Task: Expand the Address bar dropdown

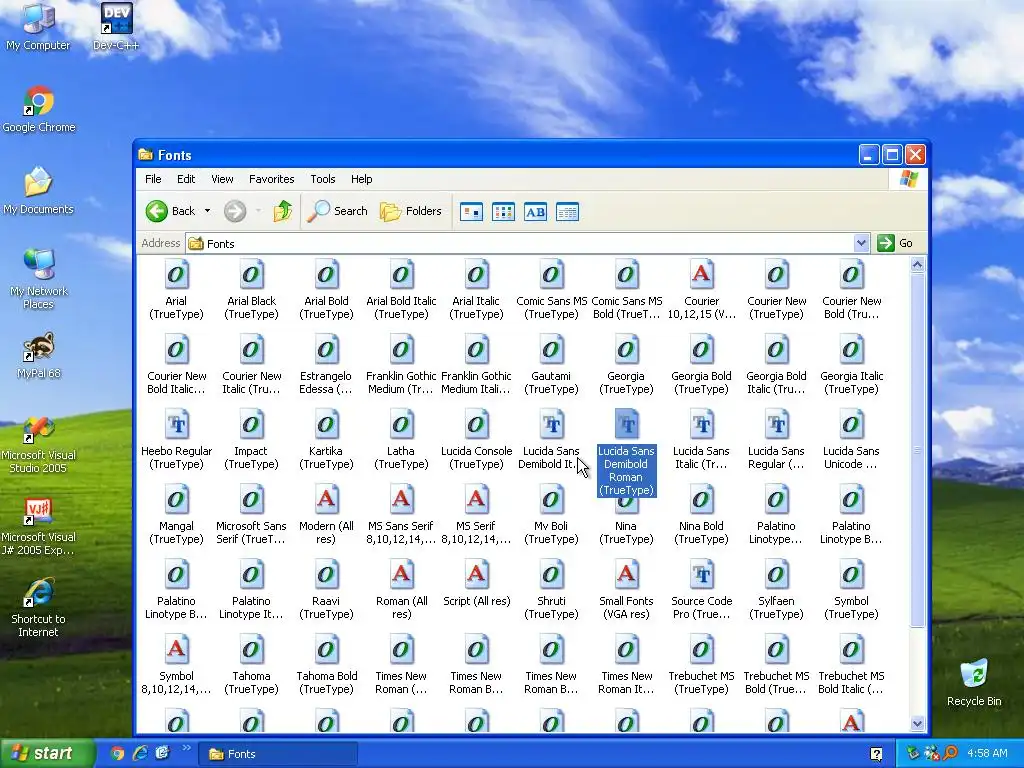Action: [x=861, y=243]
